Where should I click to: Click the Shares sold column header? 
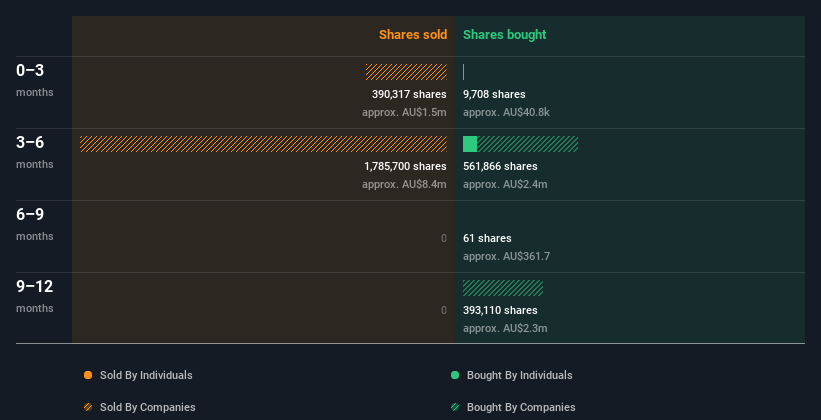(413, 35)
